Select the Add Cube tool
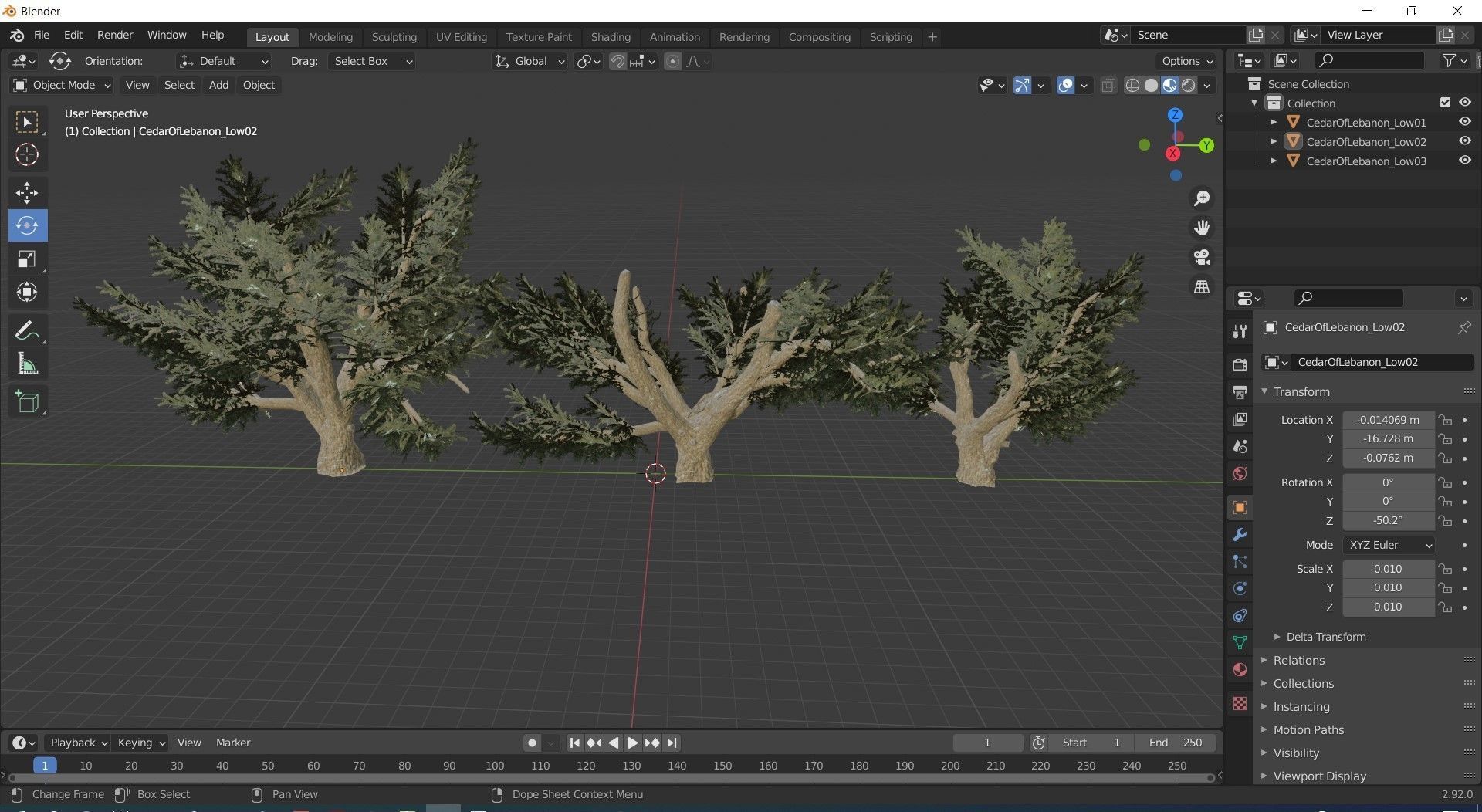1482x812 pixels. pos(27,401)
